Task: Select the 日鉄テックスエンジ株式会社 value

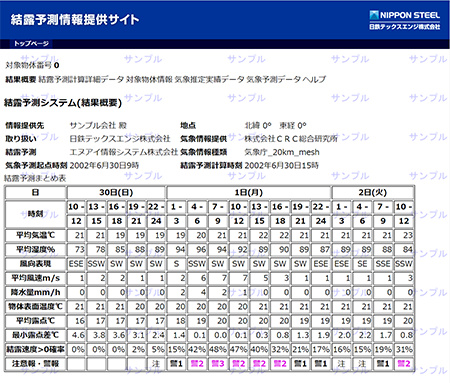Action: coord(120,139)
